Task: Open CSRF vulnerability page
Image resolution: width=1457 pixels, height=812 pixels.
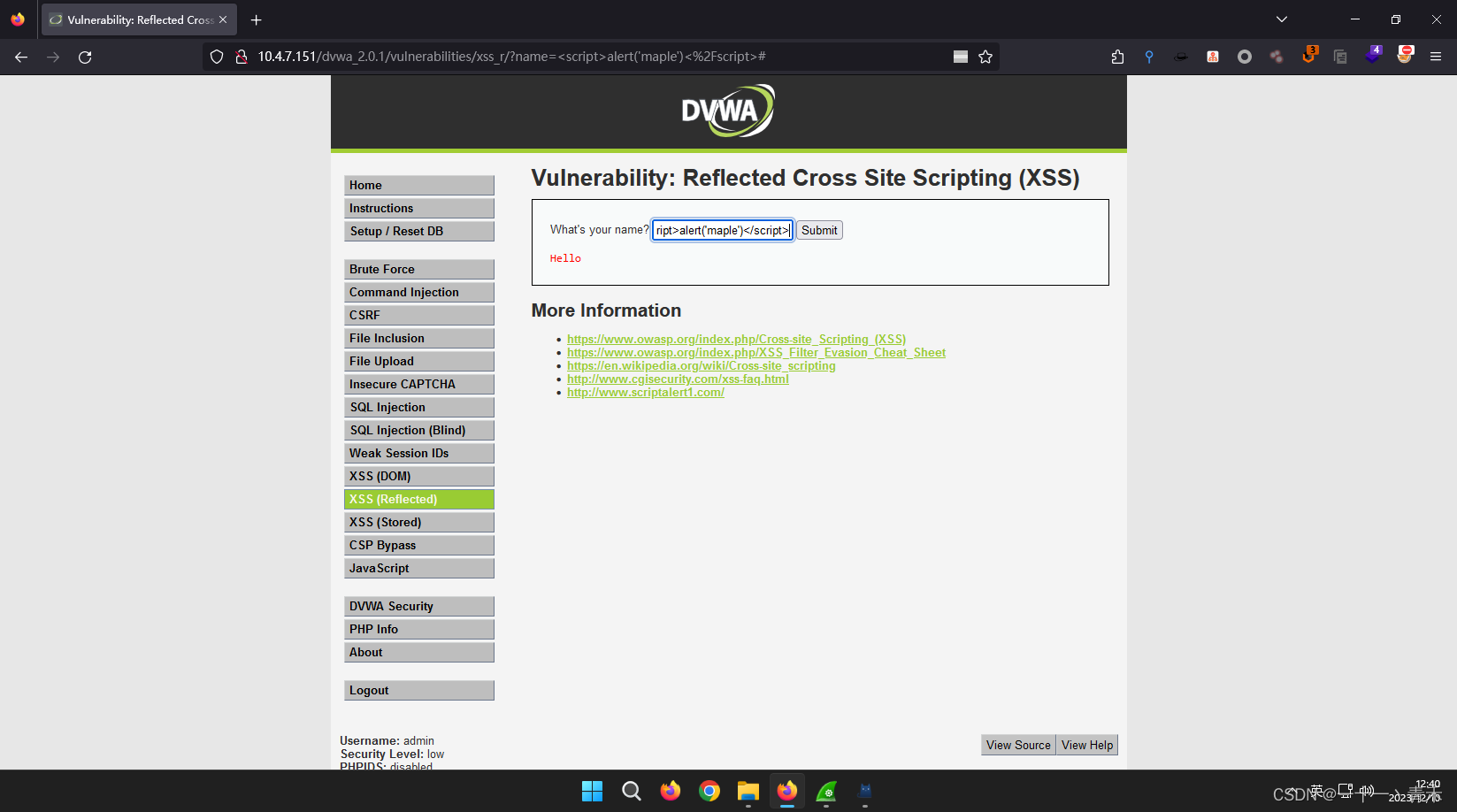Action: click(419, 315)
